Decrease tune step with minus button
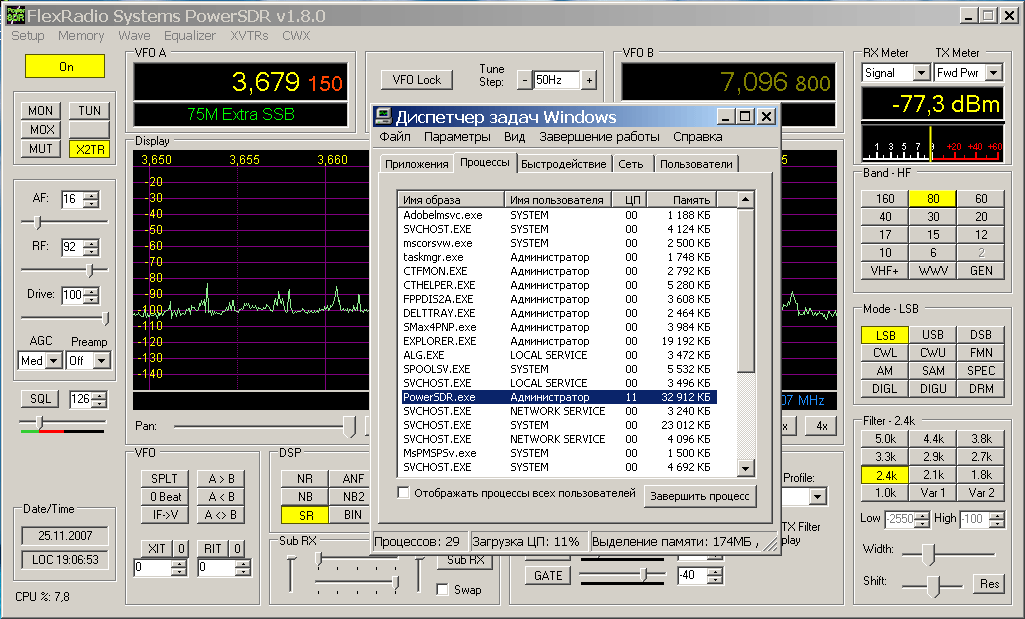The width and height of the screenshot is (1025, 619). 524,80
